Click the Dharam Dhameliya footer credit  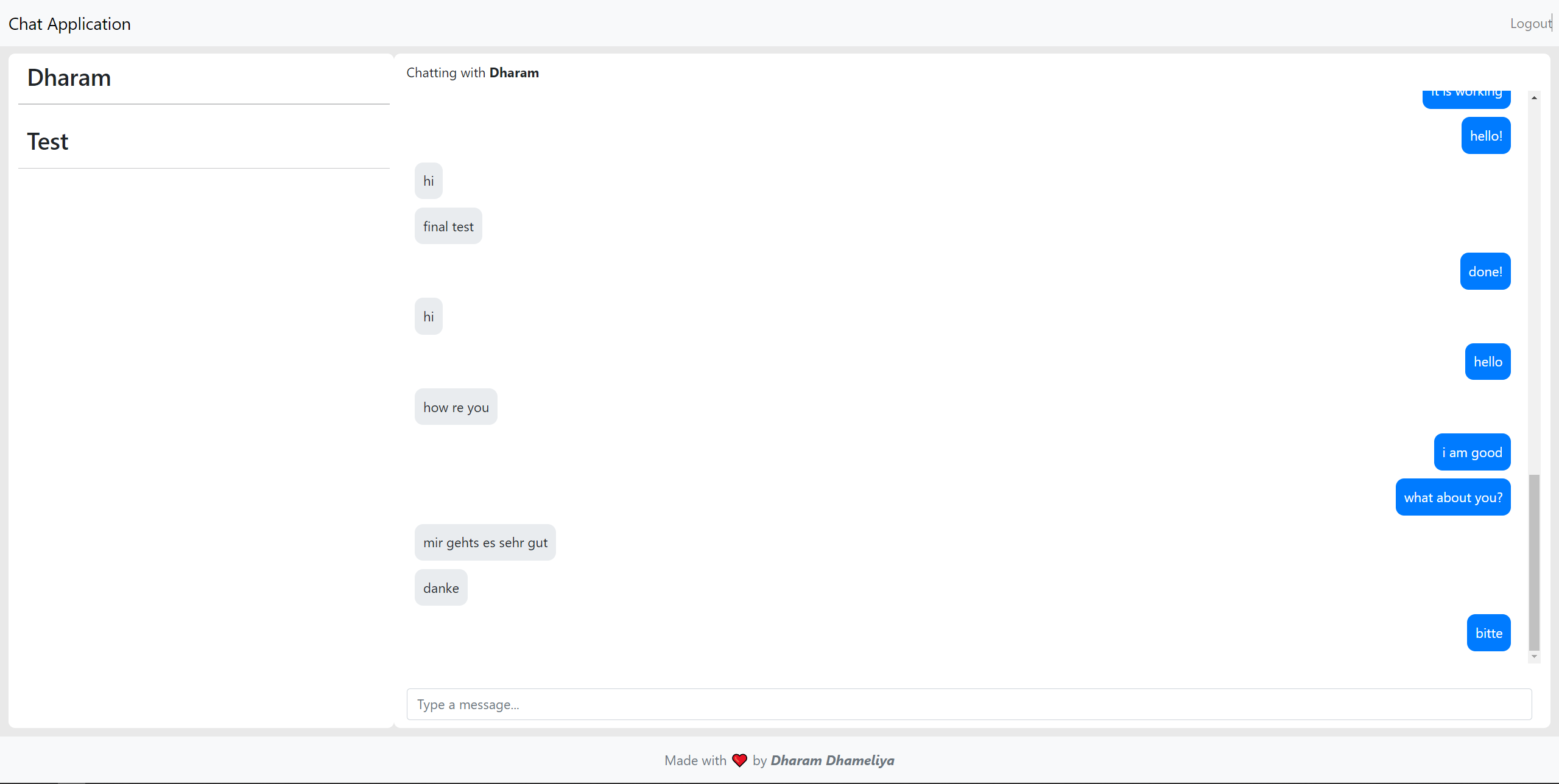(832, 760)
